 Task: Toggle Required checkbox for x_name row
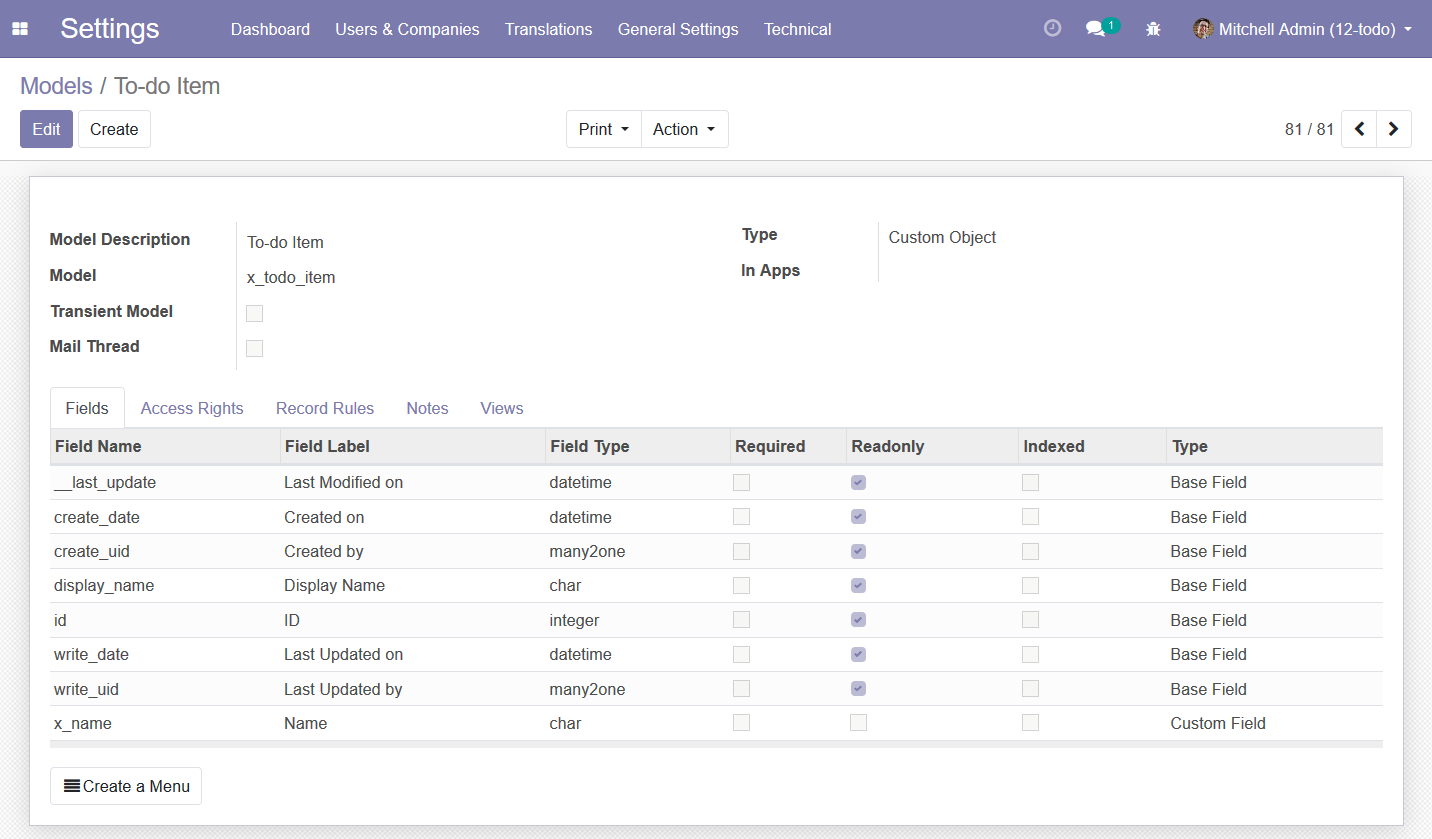(x=741, y=723)
